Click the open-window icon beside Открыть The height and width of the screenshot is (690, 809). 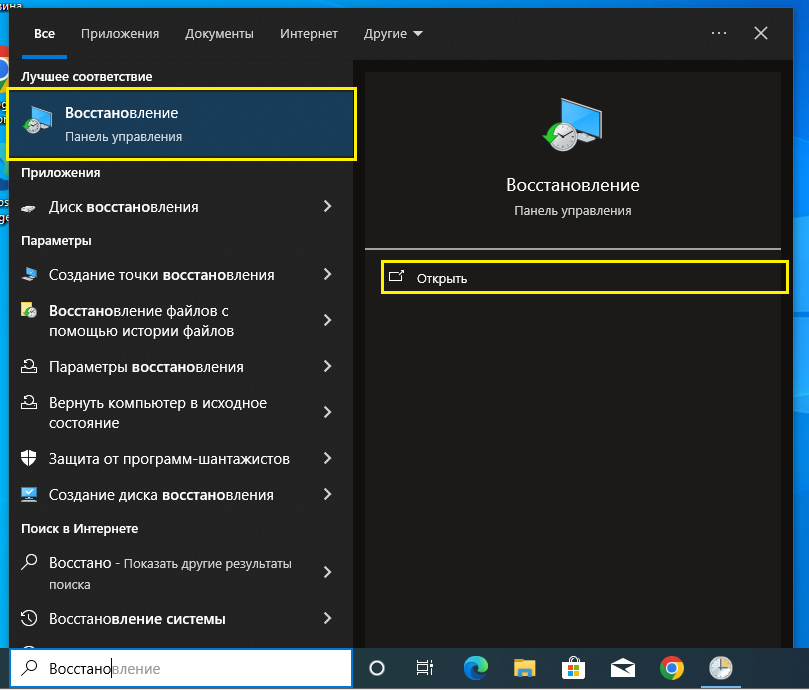(396, 276)
